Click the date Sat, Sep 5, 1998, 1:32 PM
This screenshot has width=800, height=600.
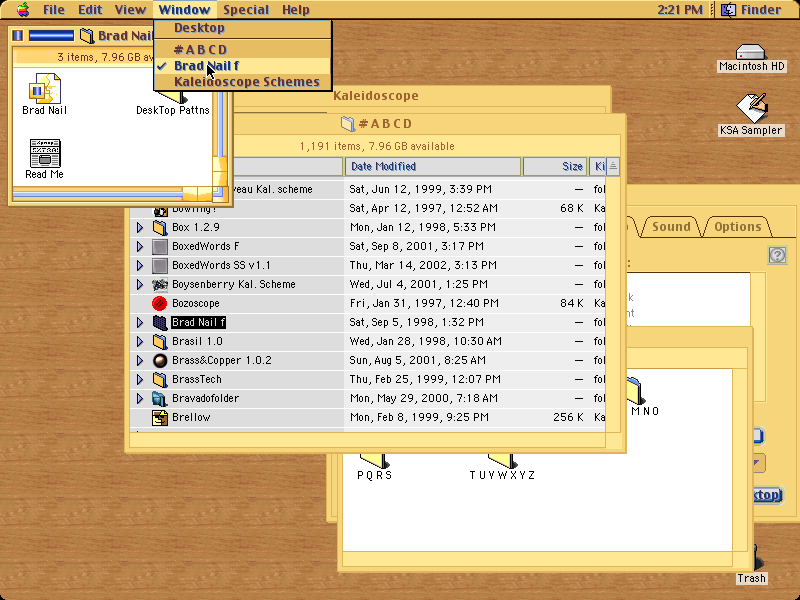pyautogui.click(x=416, y=322)
